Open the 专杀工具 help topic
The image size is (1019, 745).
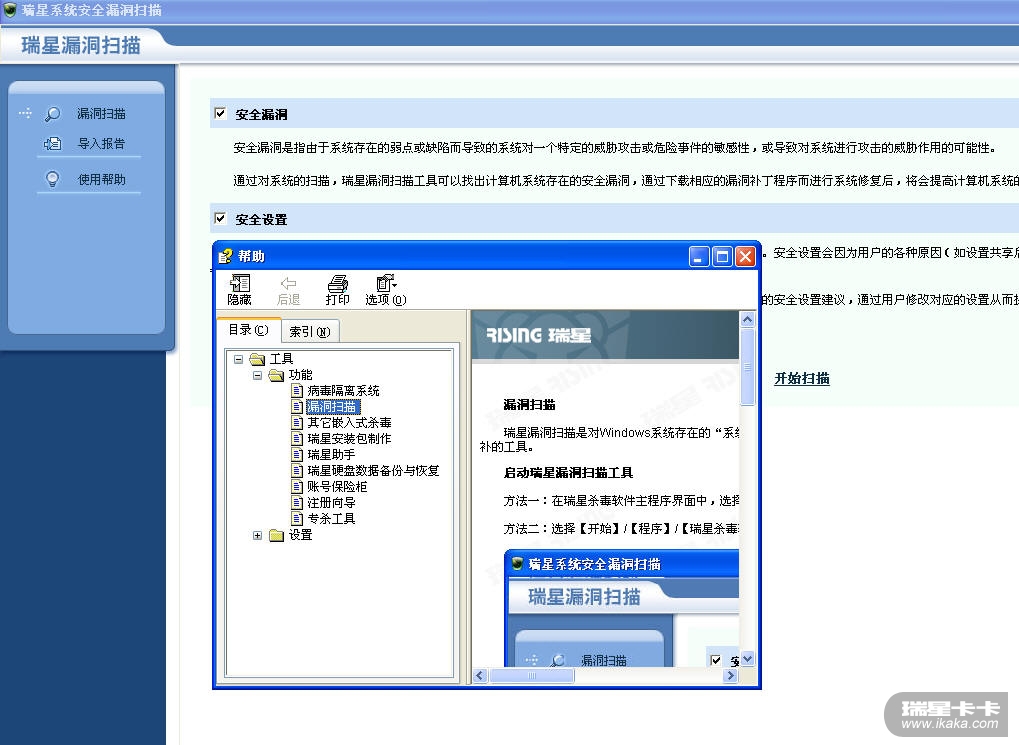[331, 519]
